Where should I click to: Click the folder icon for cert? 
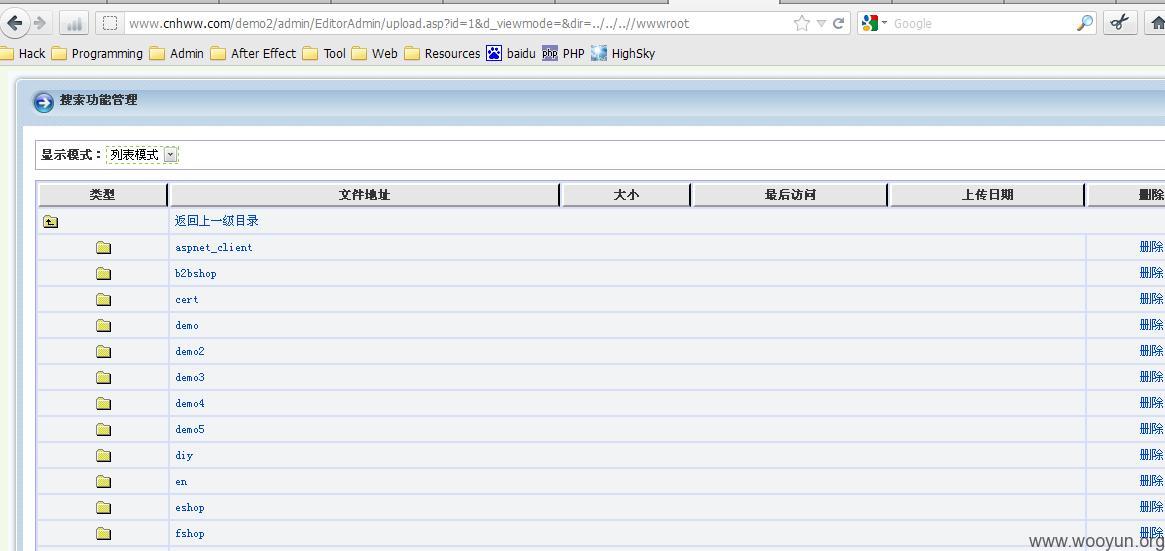[103, 299]
